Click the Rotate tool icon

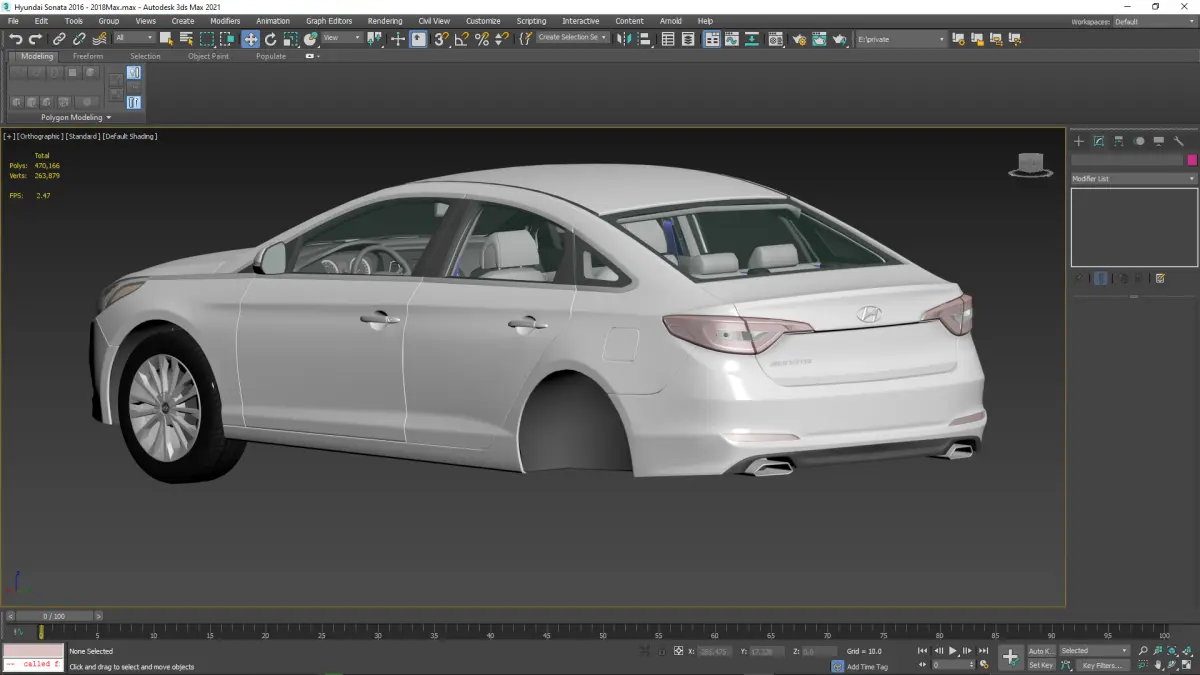pyautogui.click(x=270, y=39)
